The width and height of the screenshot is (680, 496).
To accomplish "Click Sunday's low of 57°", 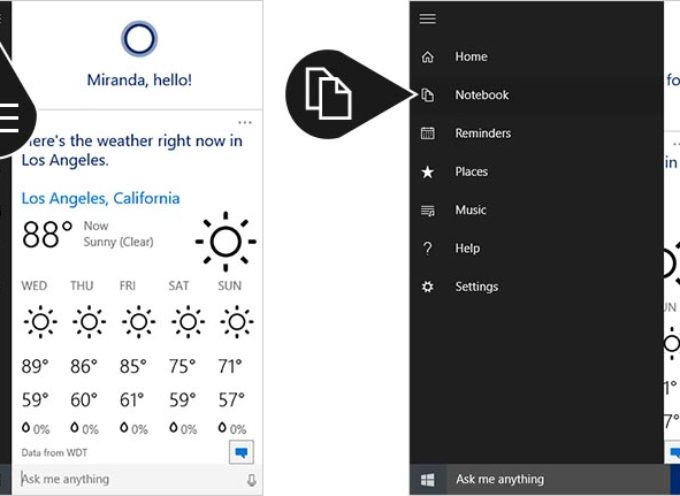I will 231,400.
